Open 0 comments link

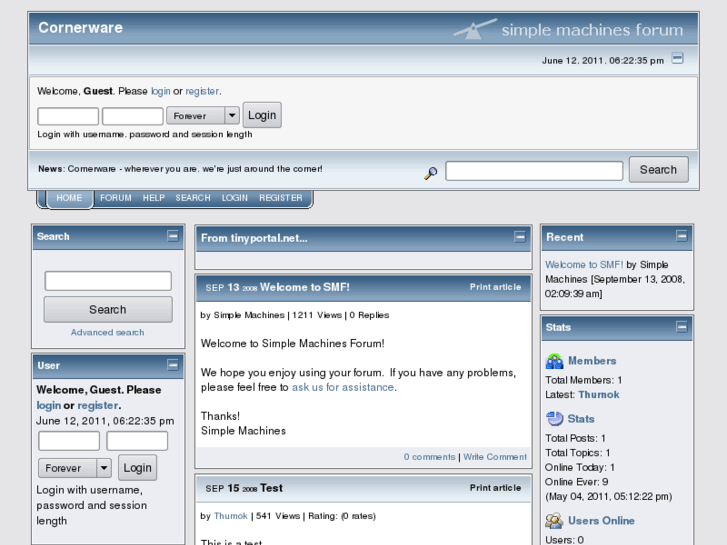tap(429, 457)
